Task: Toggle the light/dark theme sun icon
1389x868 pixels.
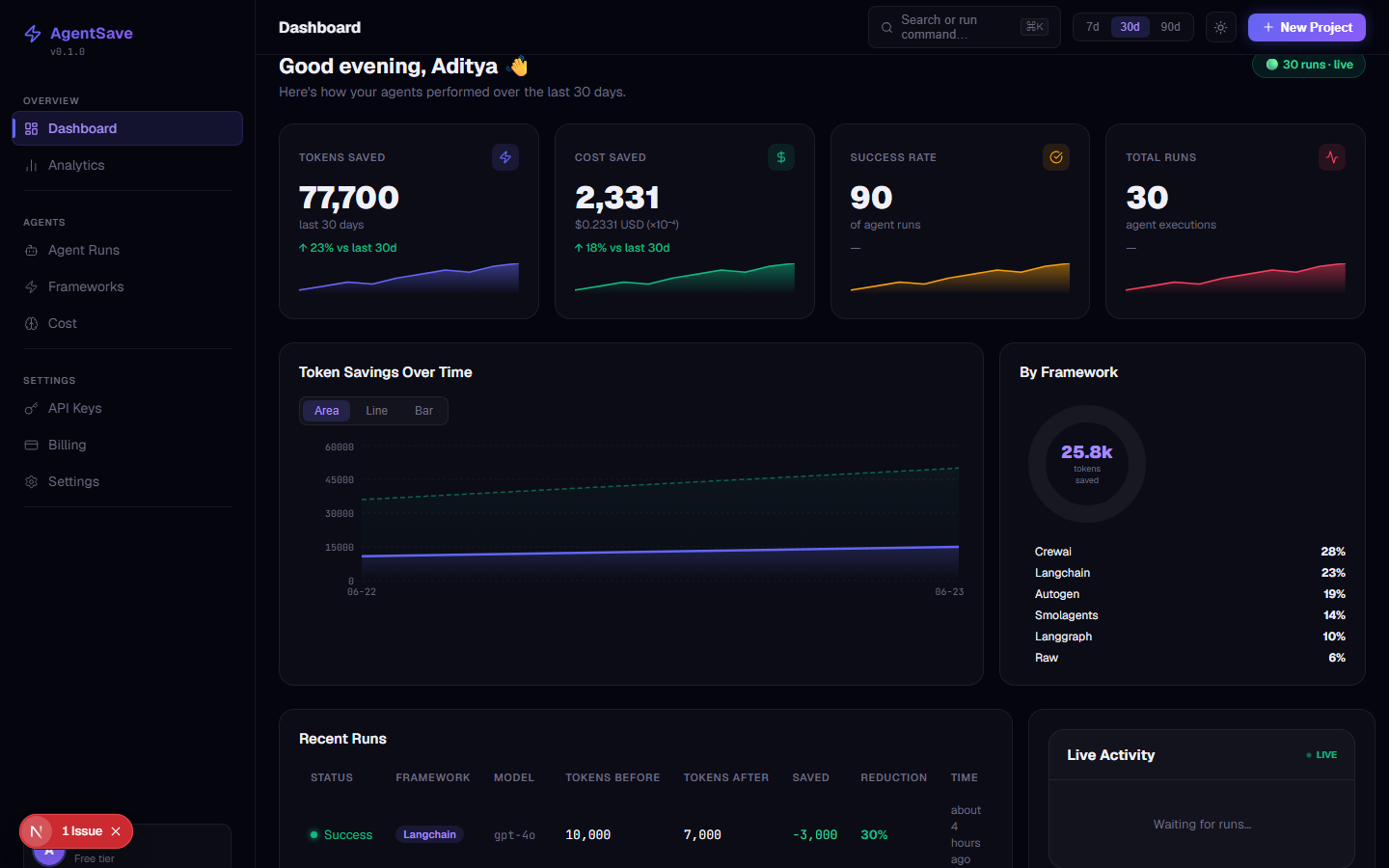Action: 1221,28
